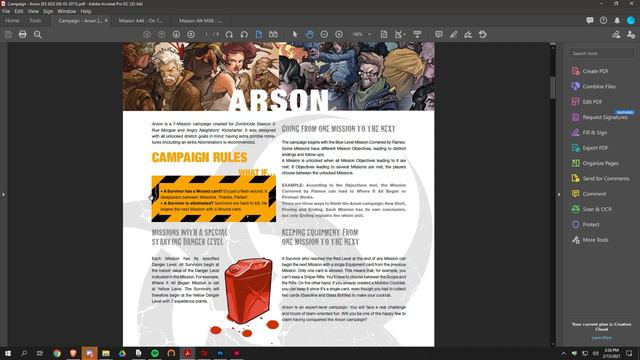Open the chat messages icon
The width and height of the screenshot is (640, 360).
(x=590, y=20)
